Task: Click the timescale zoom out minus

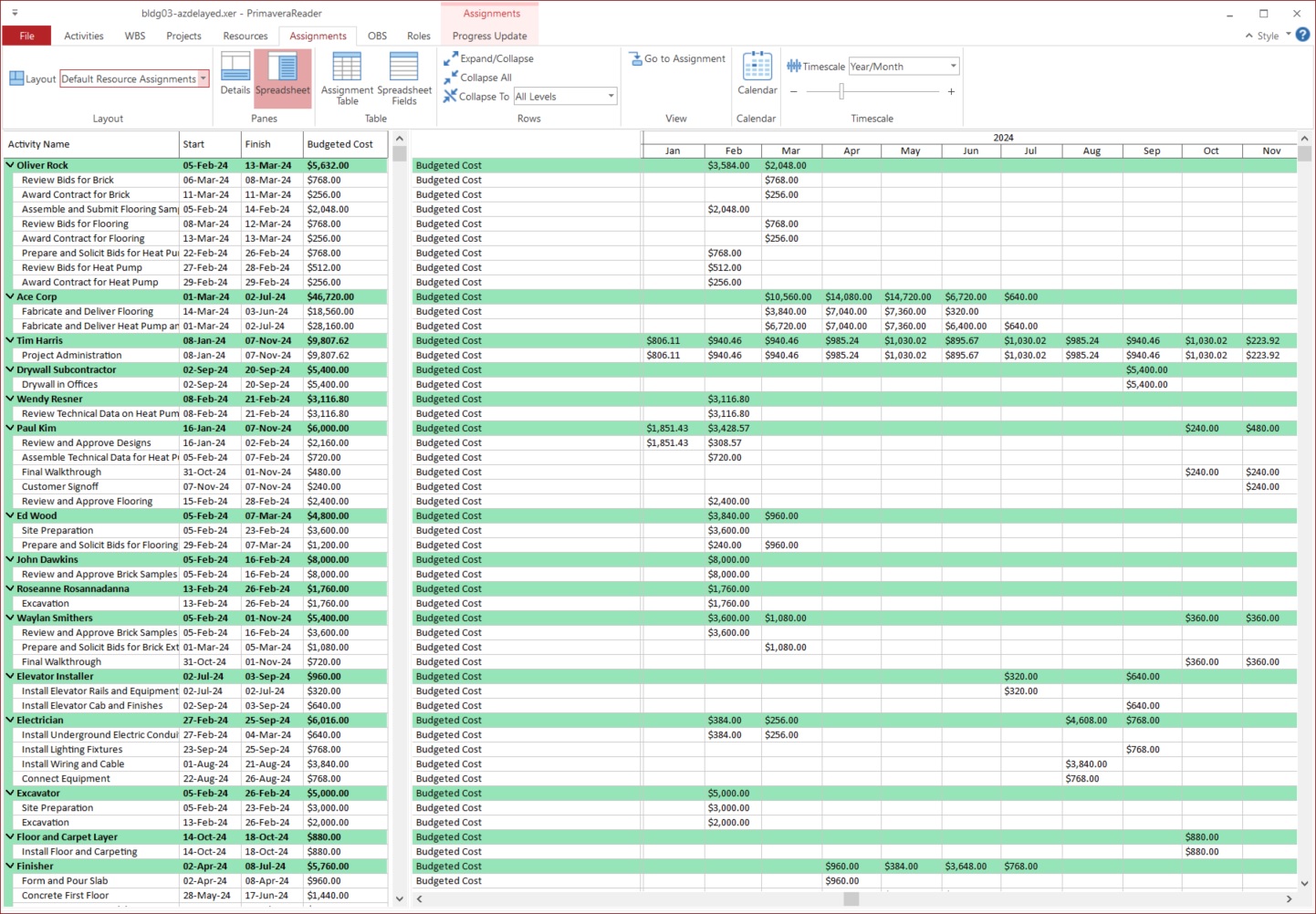Action: point(794,91)
